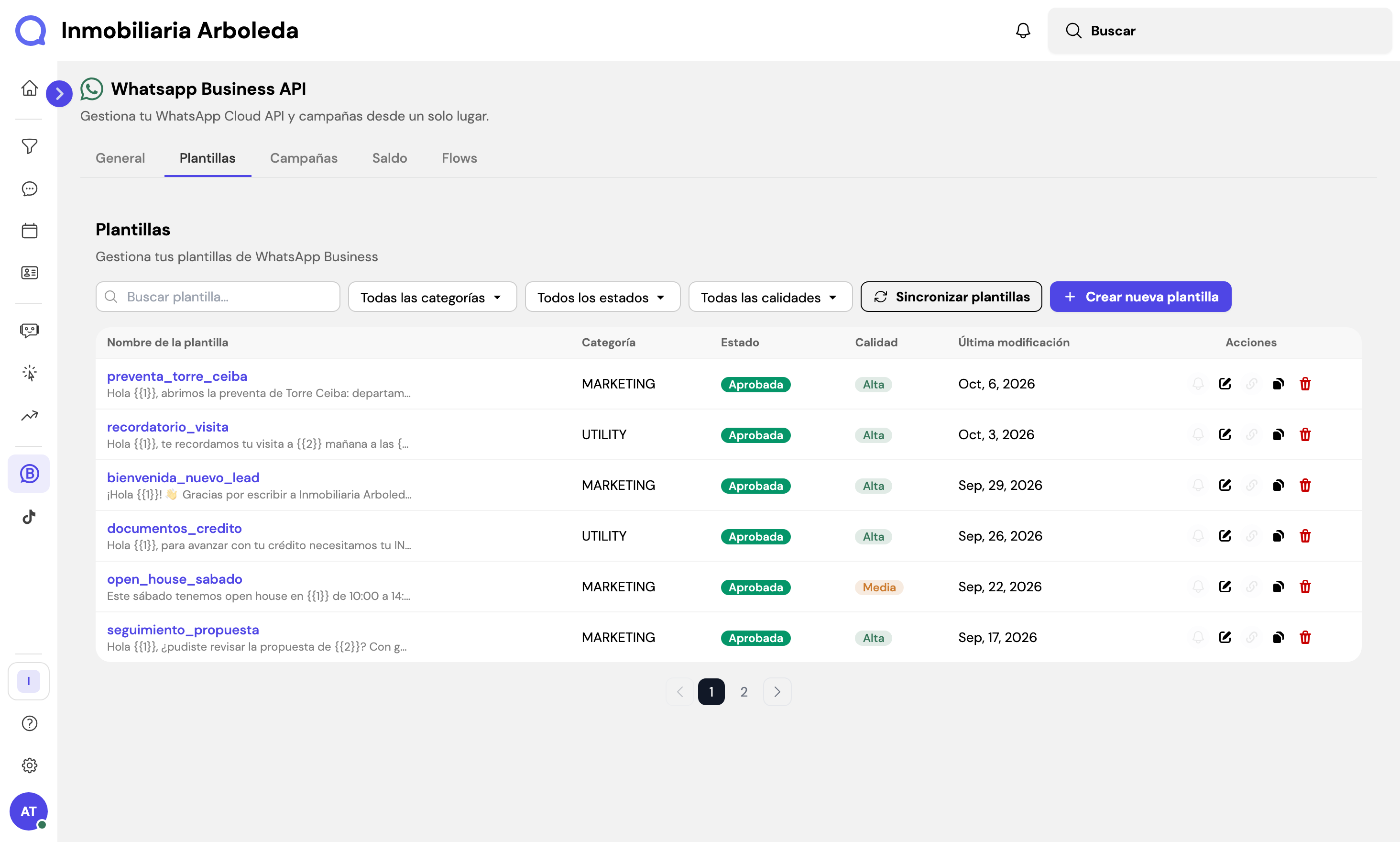
Task: Expand the sidebar with the arrow button
Action: (59, 94)
